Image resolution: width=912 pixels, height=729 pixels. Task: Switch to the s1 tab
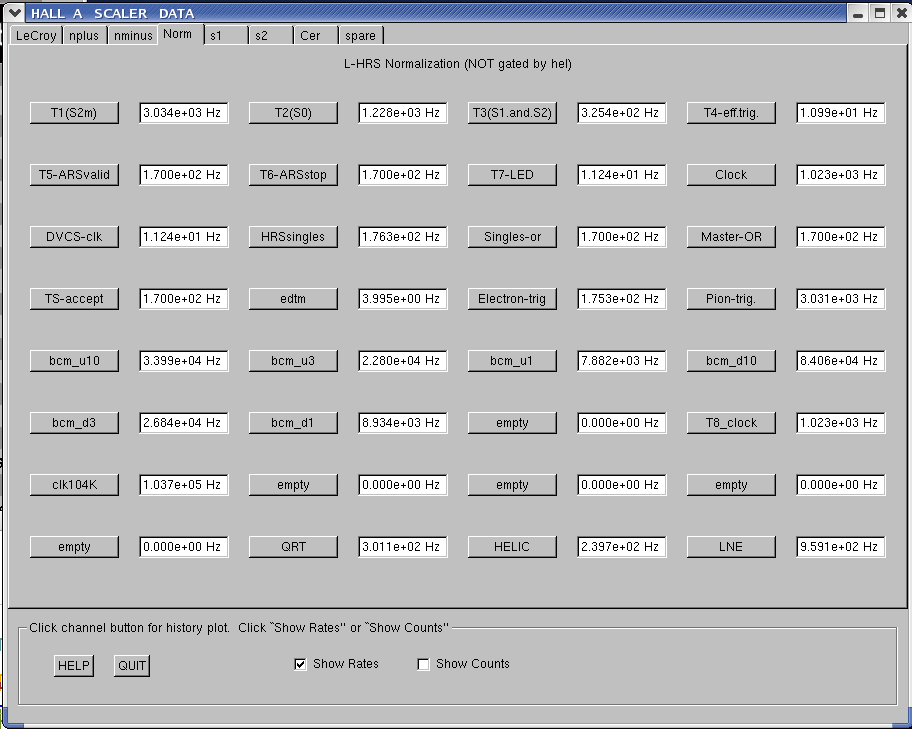tap(226, 35)
